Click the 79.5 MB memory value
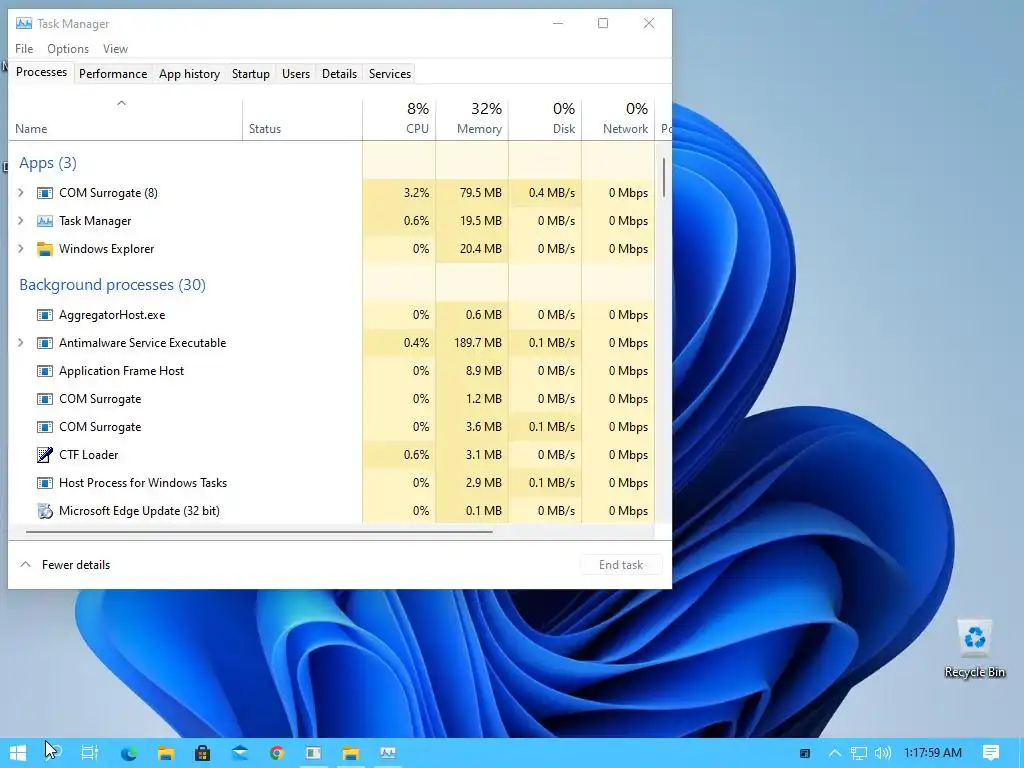This screenshot has height=768, width=1024. pyautogui.click(x=481, y=193)
